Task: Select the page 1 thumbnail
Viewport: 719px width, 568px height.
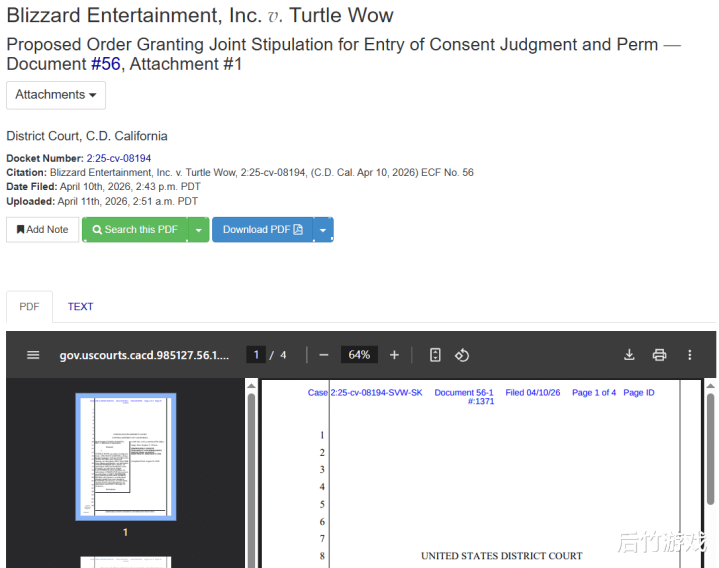Action: click(126, 457)
